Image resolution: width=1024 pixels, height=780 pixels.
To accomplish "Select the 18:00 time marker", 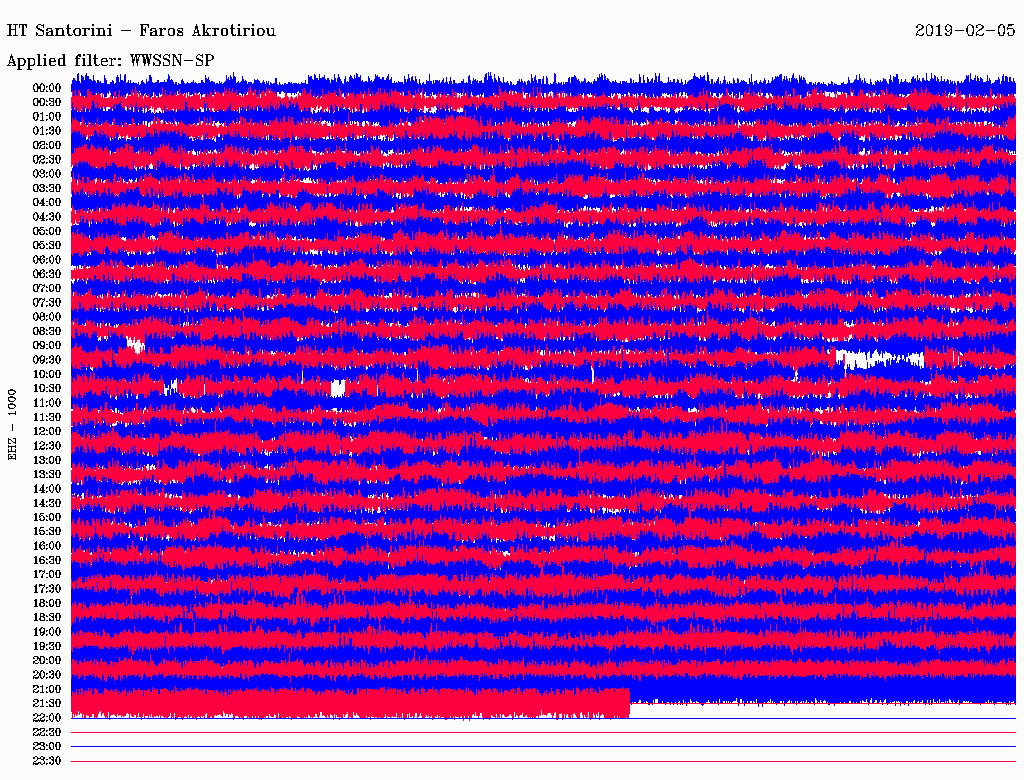I will click(47, 603).
